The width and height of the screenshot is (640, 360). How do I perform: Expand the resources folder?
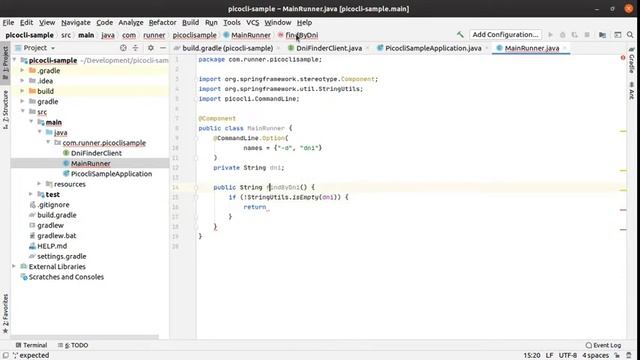[39, 184]
